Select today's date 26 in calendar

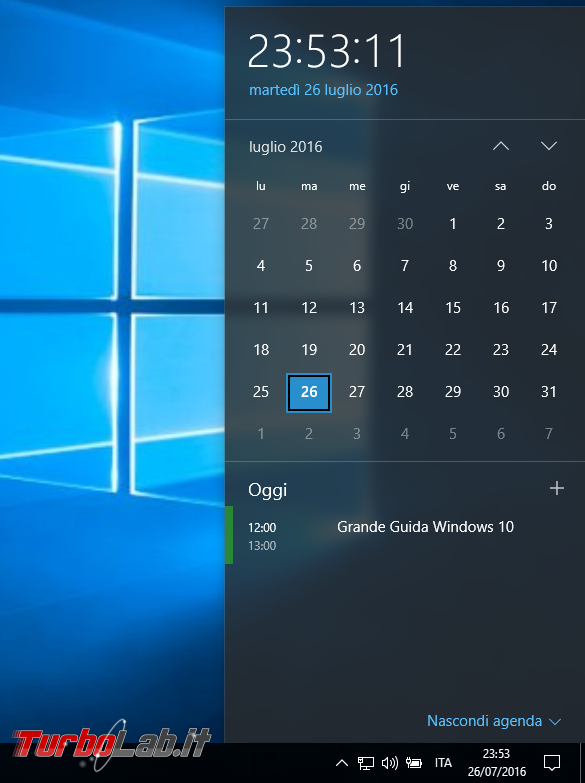(309, 392)
